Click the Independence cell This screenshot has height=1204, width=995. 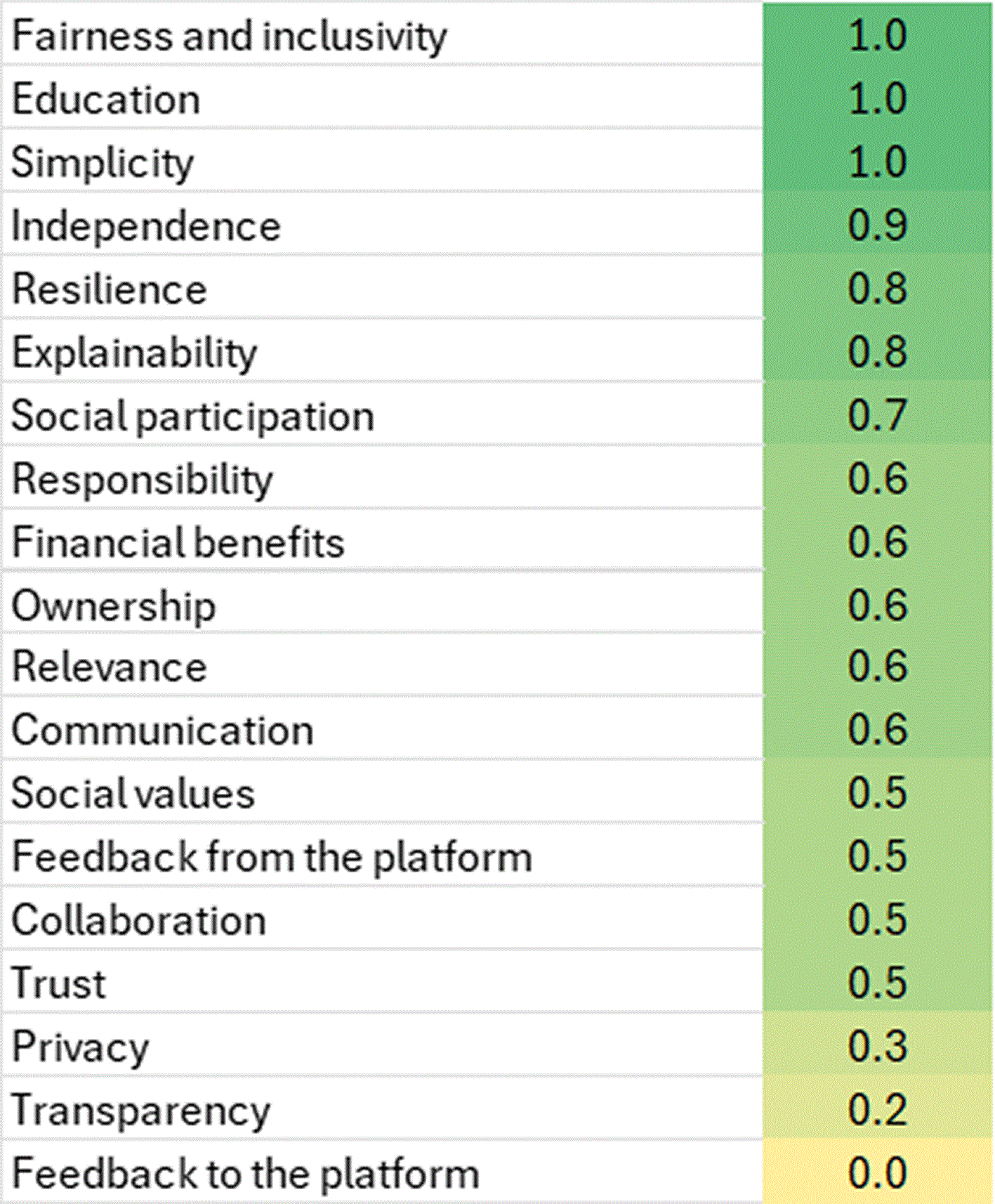[382, 223]
